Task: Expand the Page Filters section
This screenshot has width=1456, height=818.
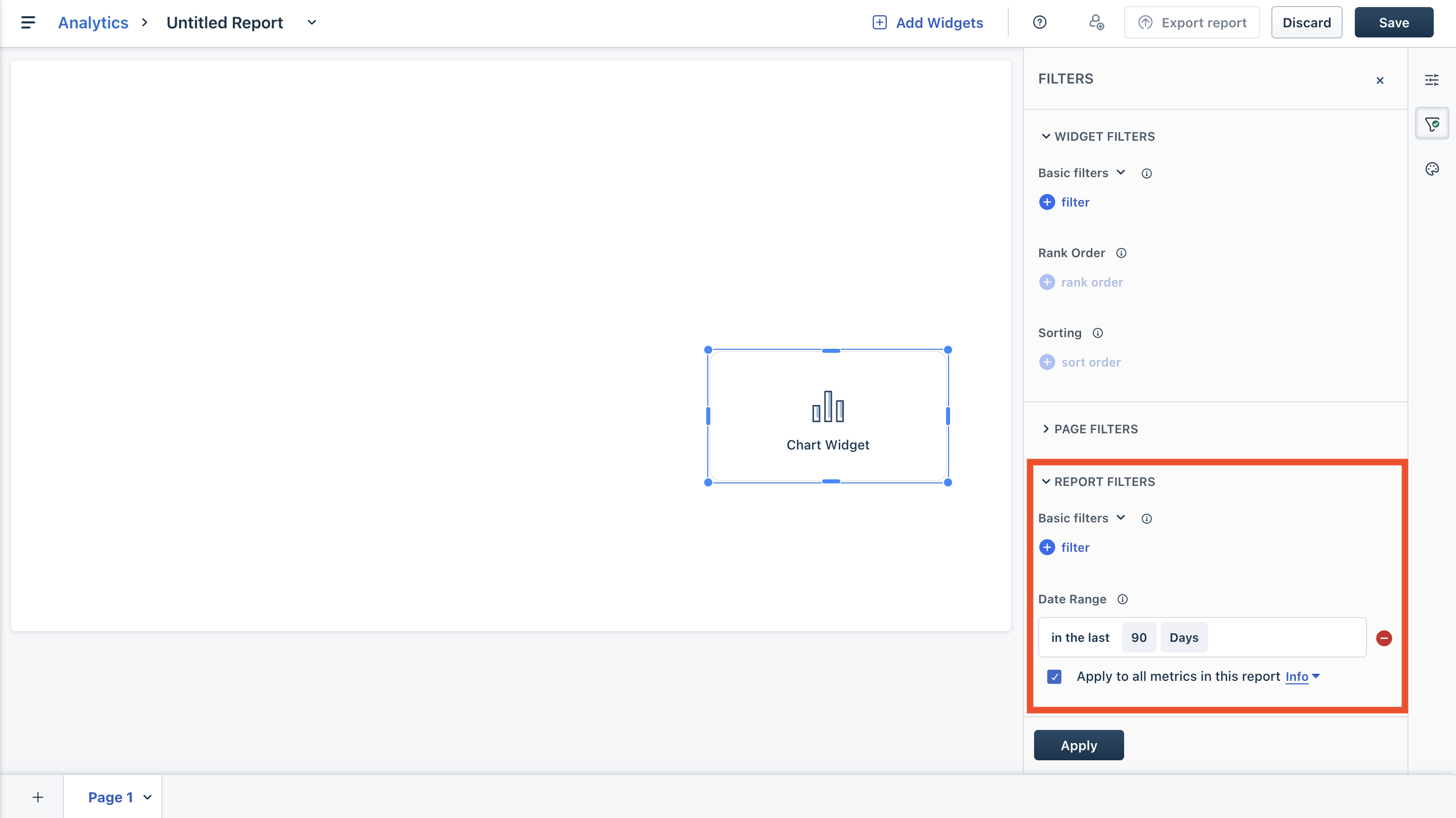Action: click(1046, 429)
